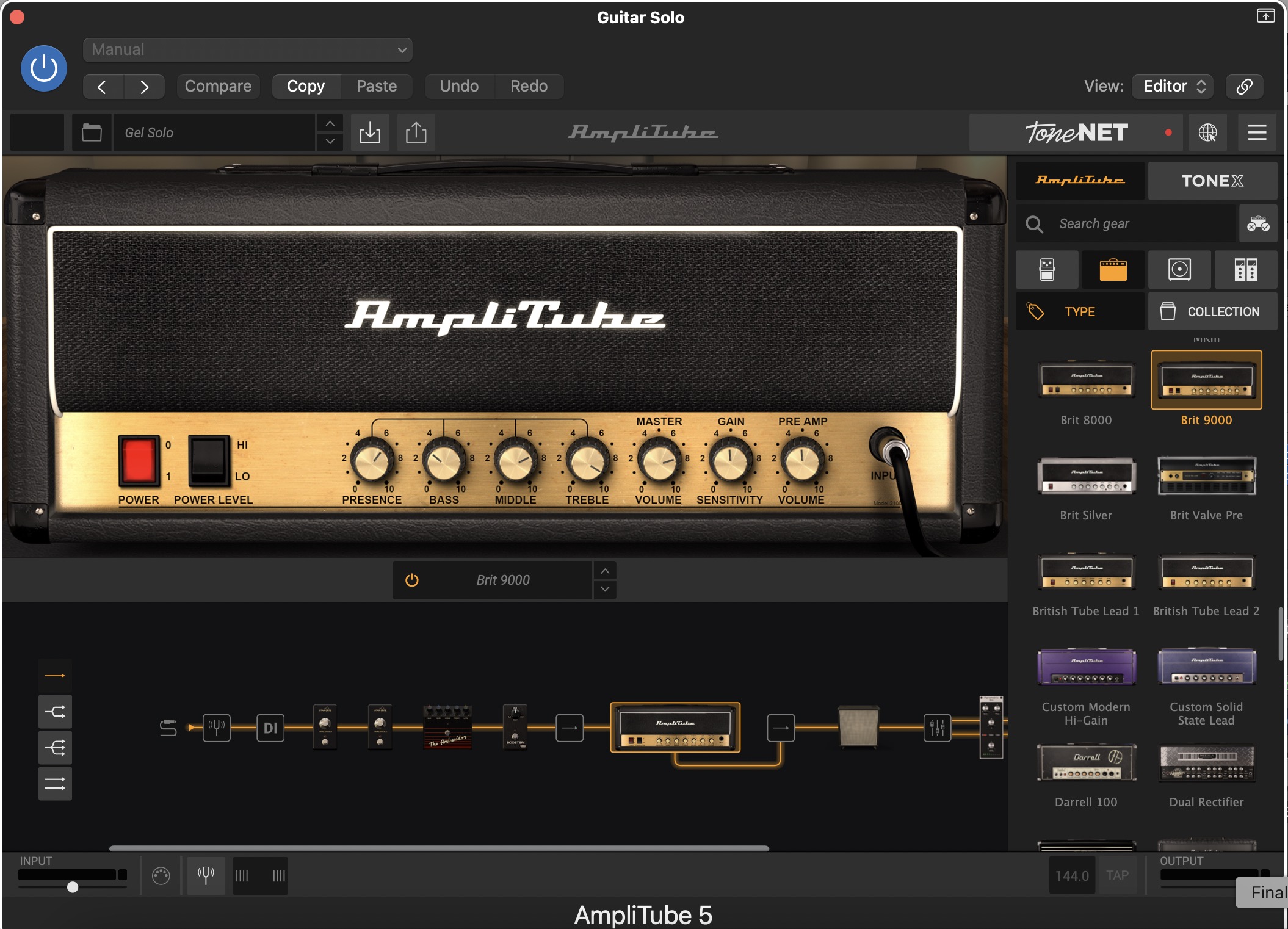Click the link sidechain icon
This screenshot has width=1288, height=929.
tap(1244, 86)
